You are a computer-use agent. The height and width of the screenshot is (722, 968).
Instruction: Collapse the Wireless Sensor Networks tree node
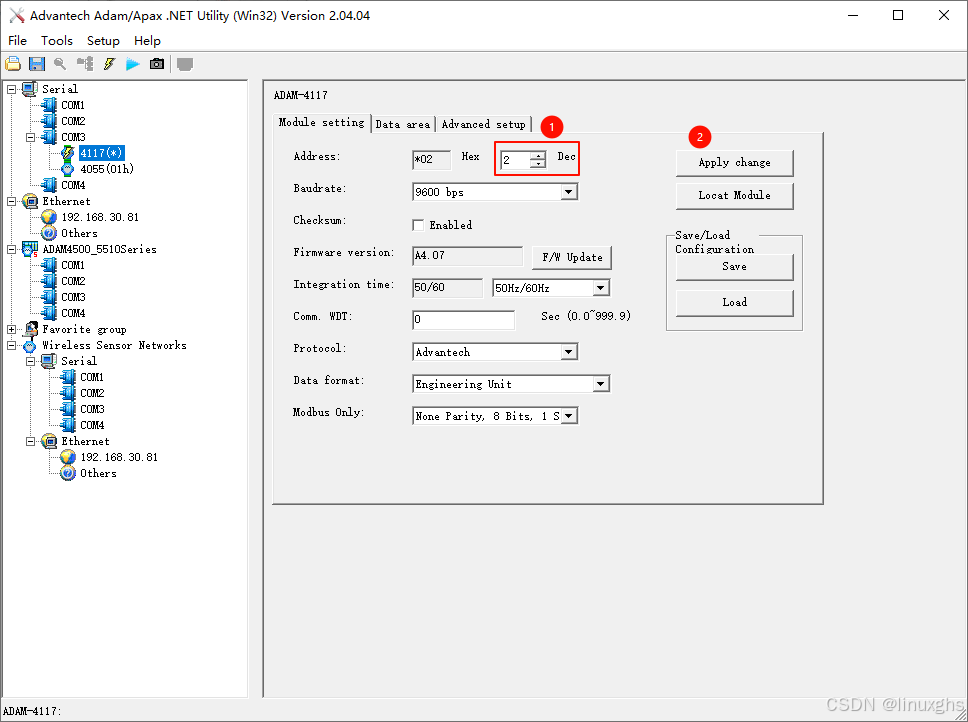(x=11, y=346)
